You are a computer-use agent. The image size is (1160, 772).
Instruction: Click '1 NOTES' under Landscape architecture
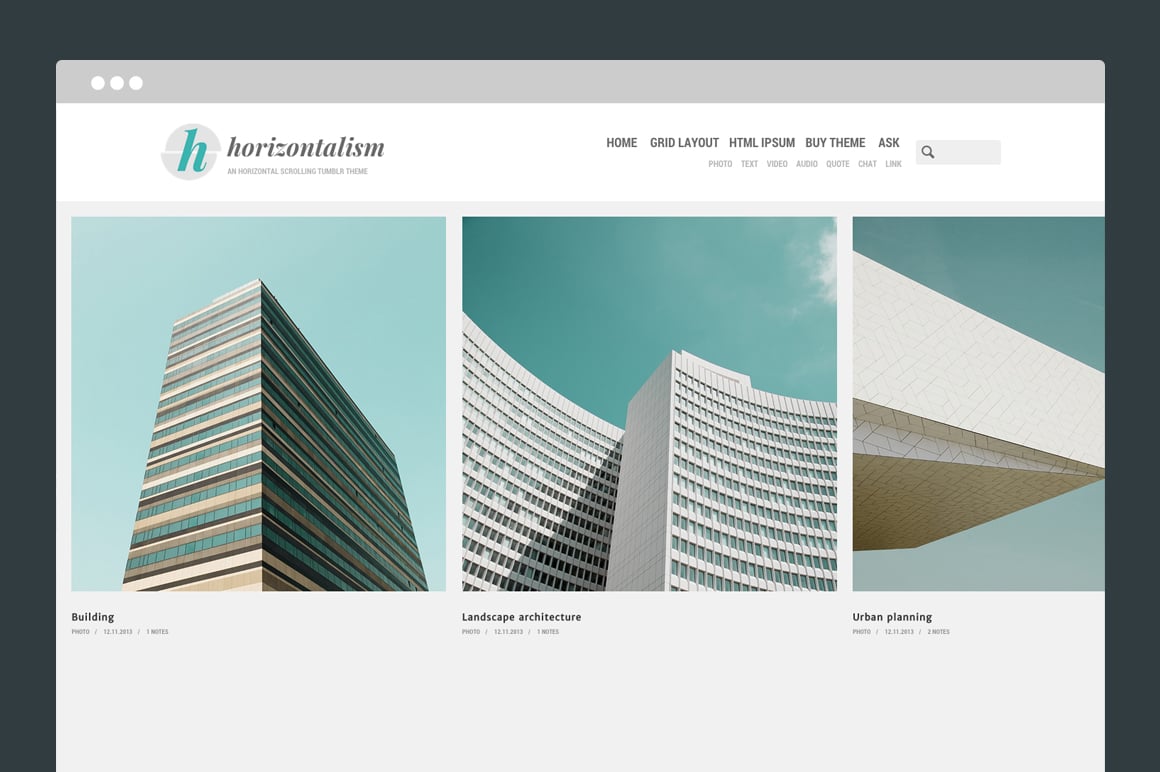pyautogui.click(x=548, y=632)
